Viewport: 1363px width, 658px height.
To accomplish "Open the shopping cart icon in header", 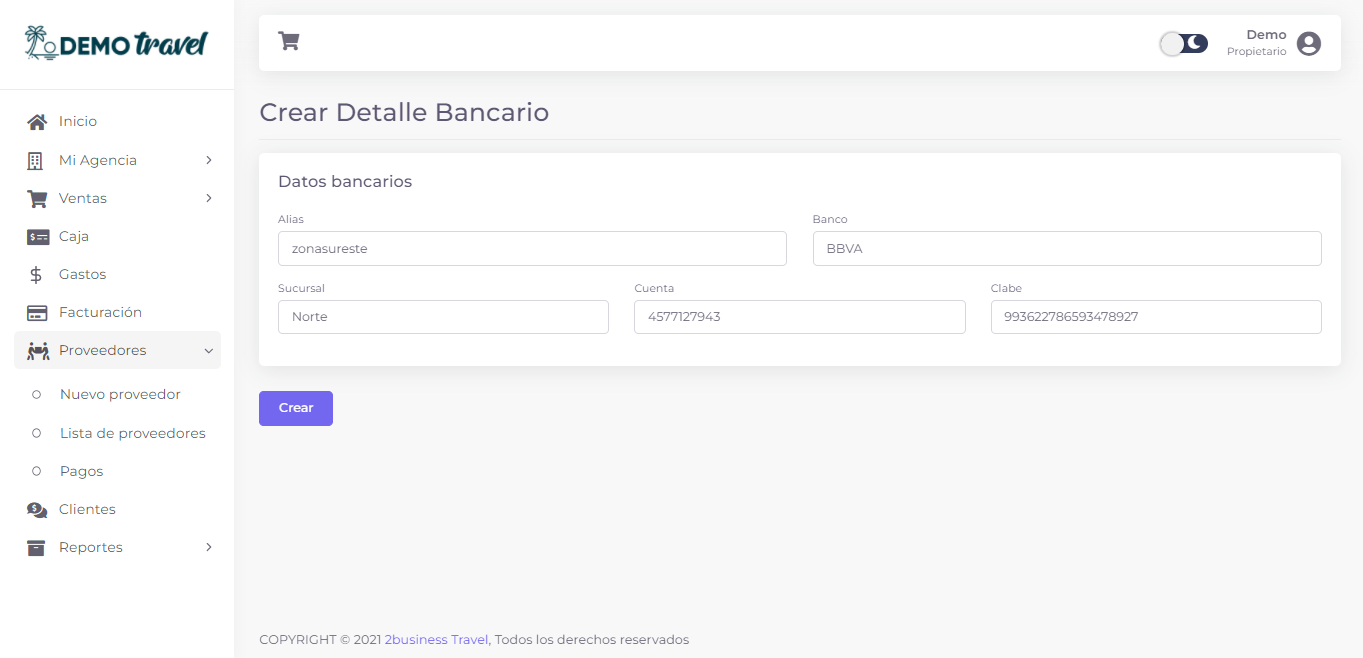I will 289,41.
